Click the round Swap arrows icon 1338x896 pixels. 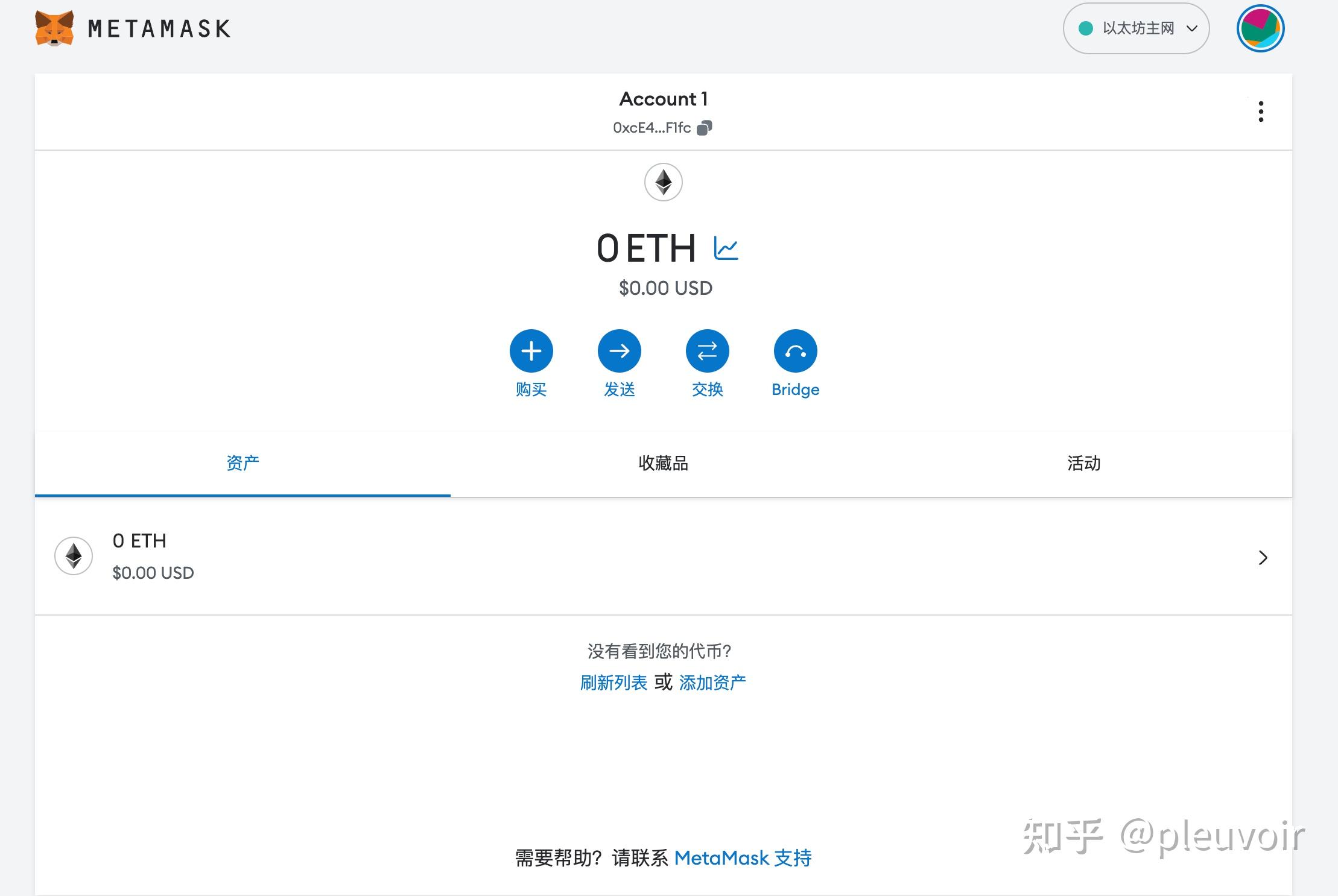point(708,351)
